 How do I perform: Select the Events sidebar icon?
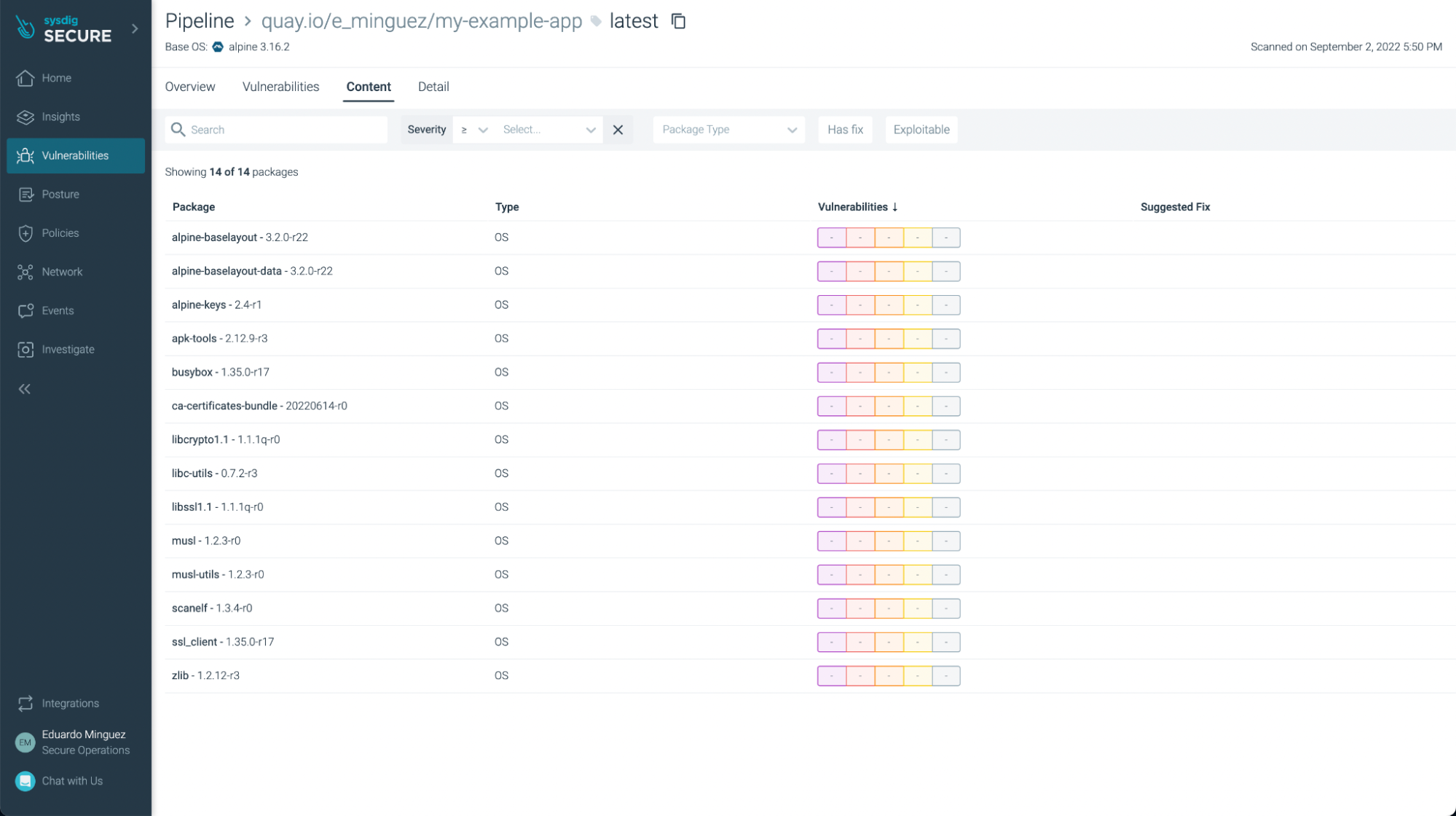tap(59, 310)
